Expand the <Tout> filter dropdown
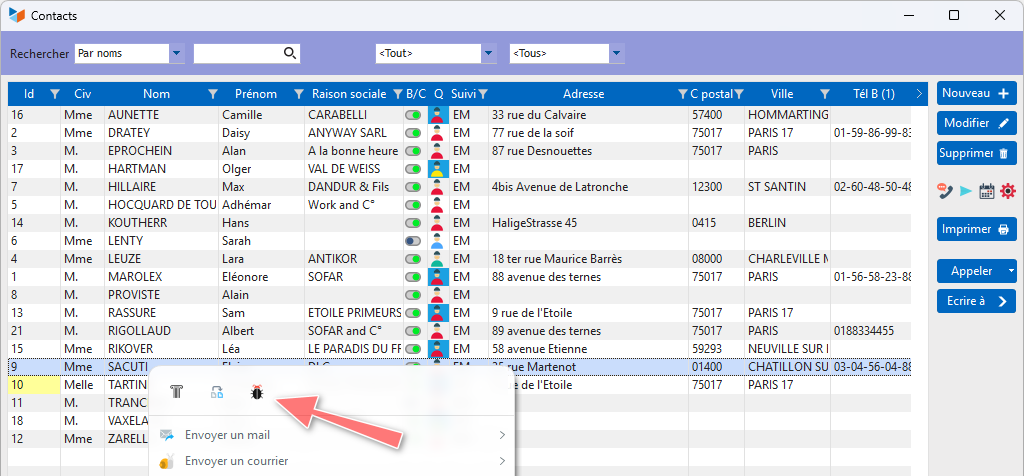Screen dimensions: 1024x476 (x=488, y=53)
